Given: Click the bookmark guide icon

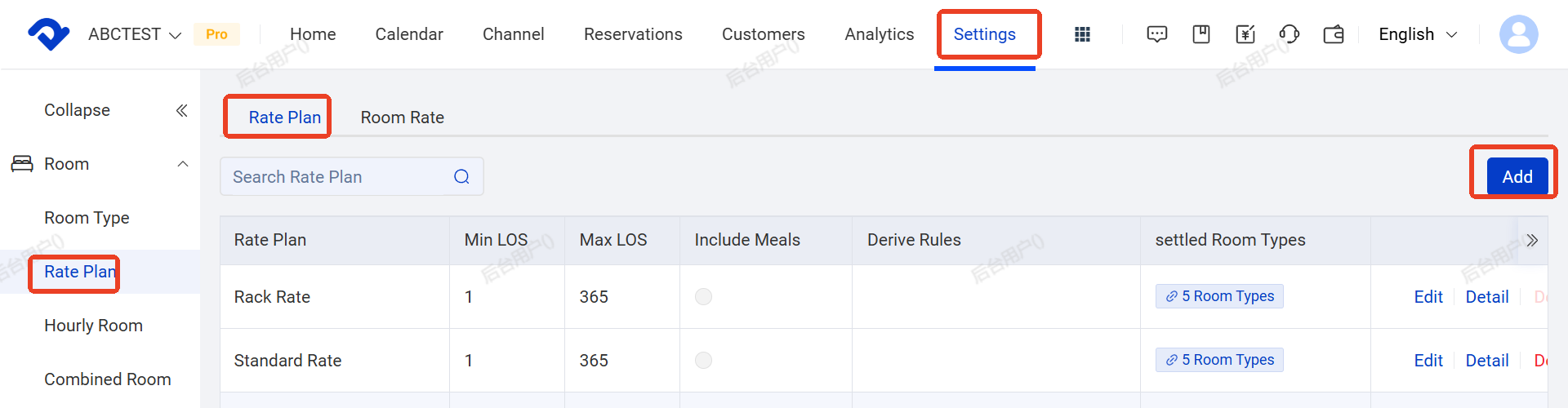Looking at the screenshot, I should coord(1201,34).
